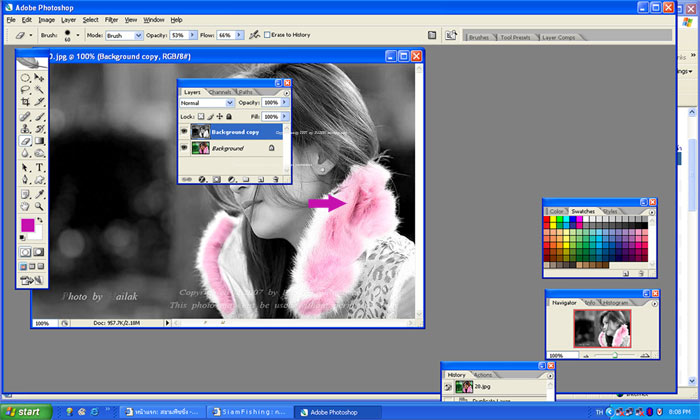
Task: Select the Eyedropper tool
Action: [x=39, y=194]
